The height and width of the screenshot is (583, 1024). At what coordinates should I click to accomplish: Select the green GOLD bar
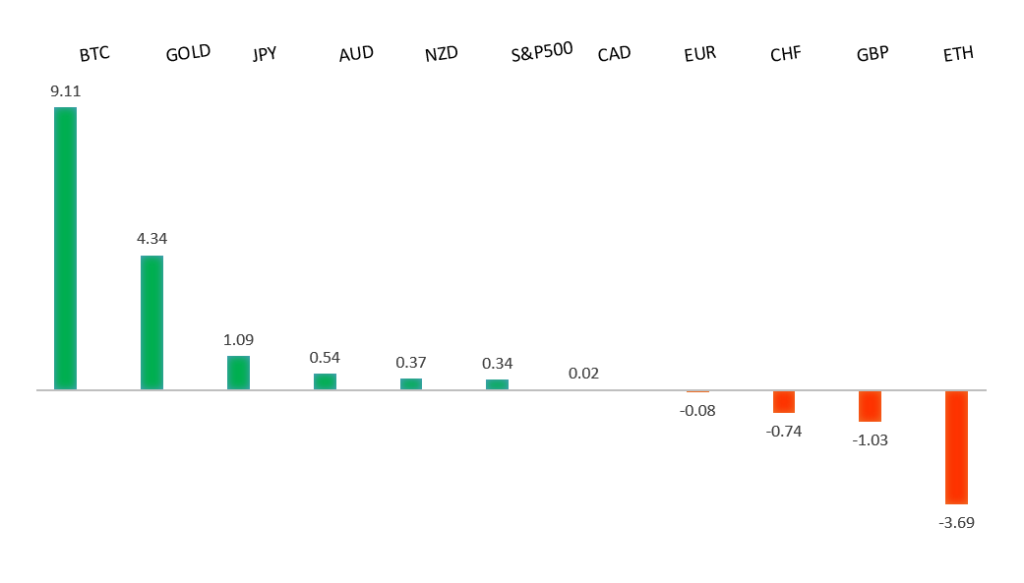[x=151, y=322]
